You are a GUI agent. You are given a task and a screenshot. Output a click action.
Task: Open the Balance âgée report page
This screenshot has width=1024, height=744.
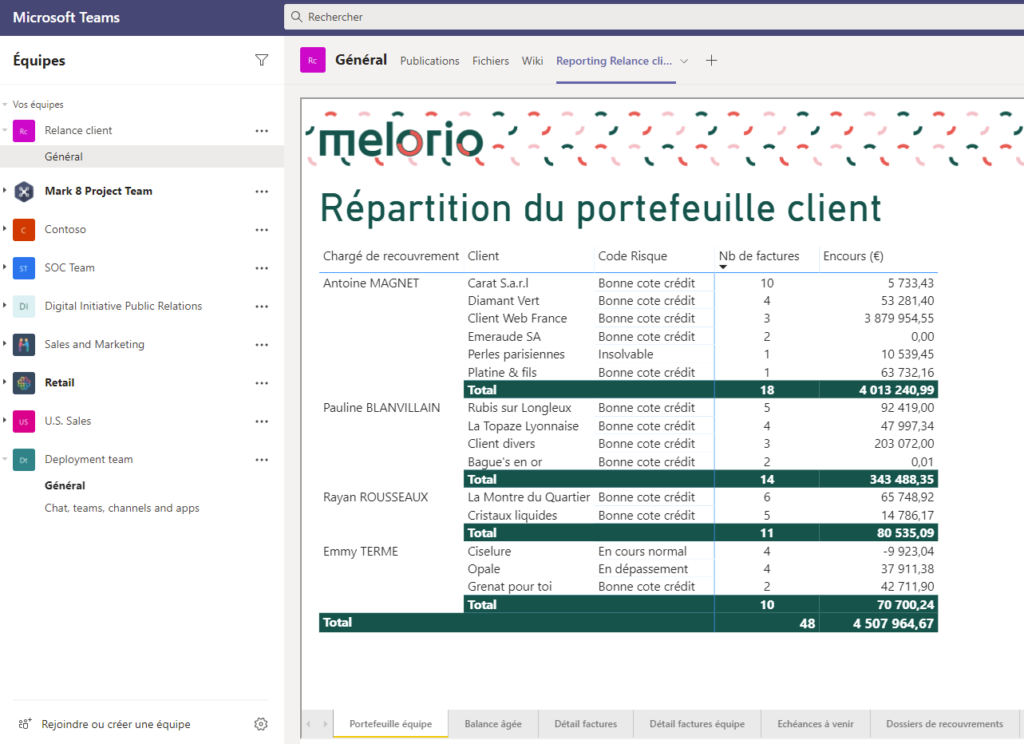click(492, 724)
